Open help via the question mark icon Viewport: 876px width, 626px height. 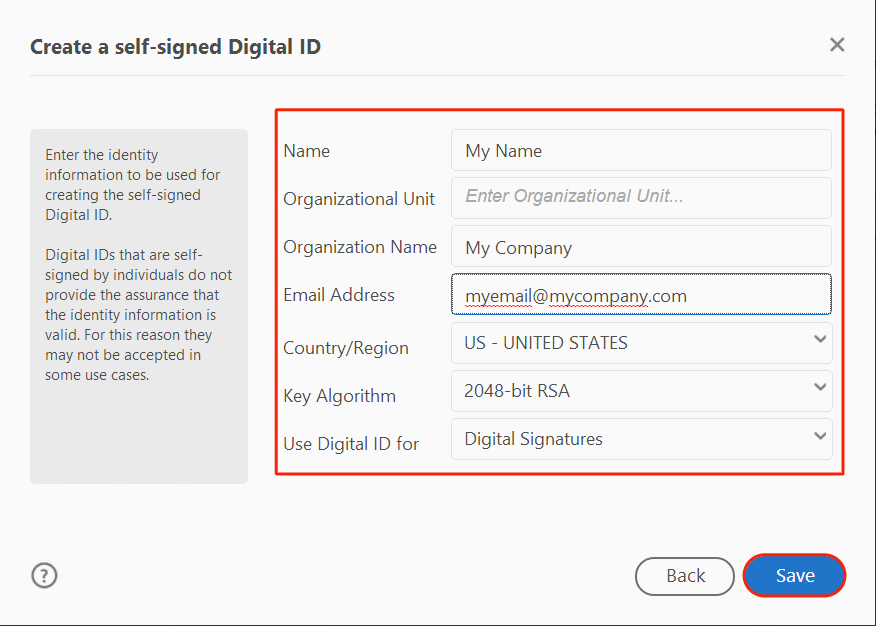(45, 575)
